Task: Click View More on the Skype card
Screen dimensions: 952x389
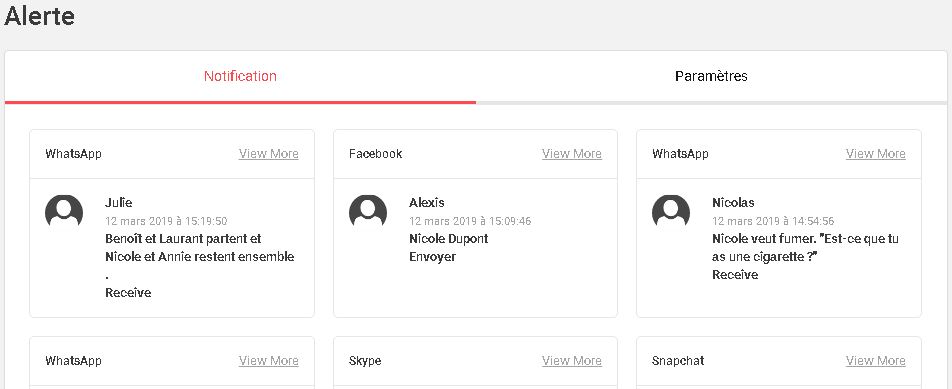Action: [x=572, y=360]
